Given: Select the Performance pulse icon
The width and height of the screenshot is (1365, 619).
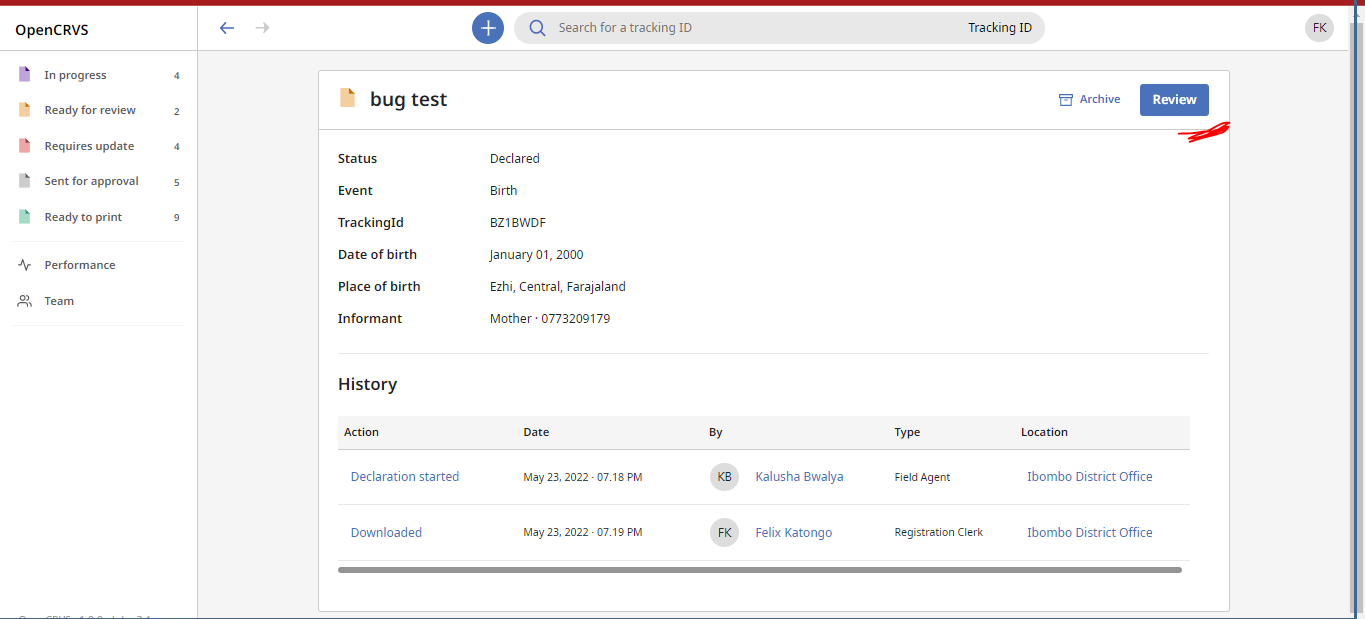Looking at the screenshot, I should coord(24,264).
